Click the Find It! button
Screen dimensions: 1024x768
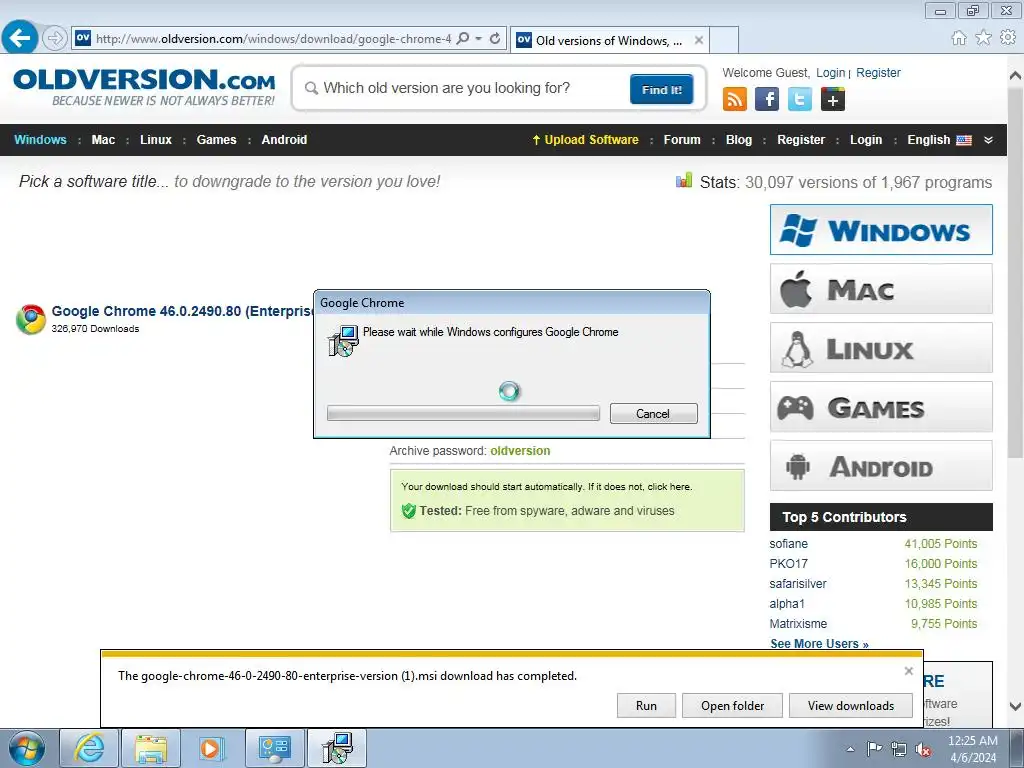click(x=662, y=89)
